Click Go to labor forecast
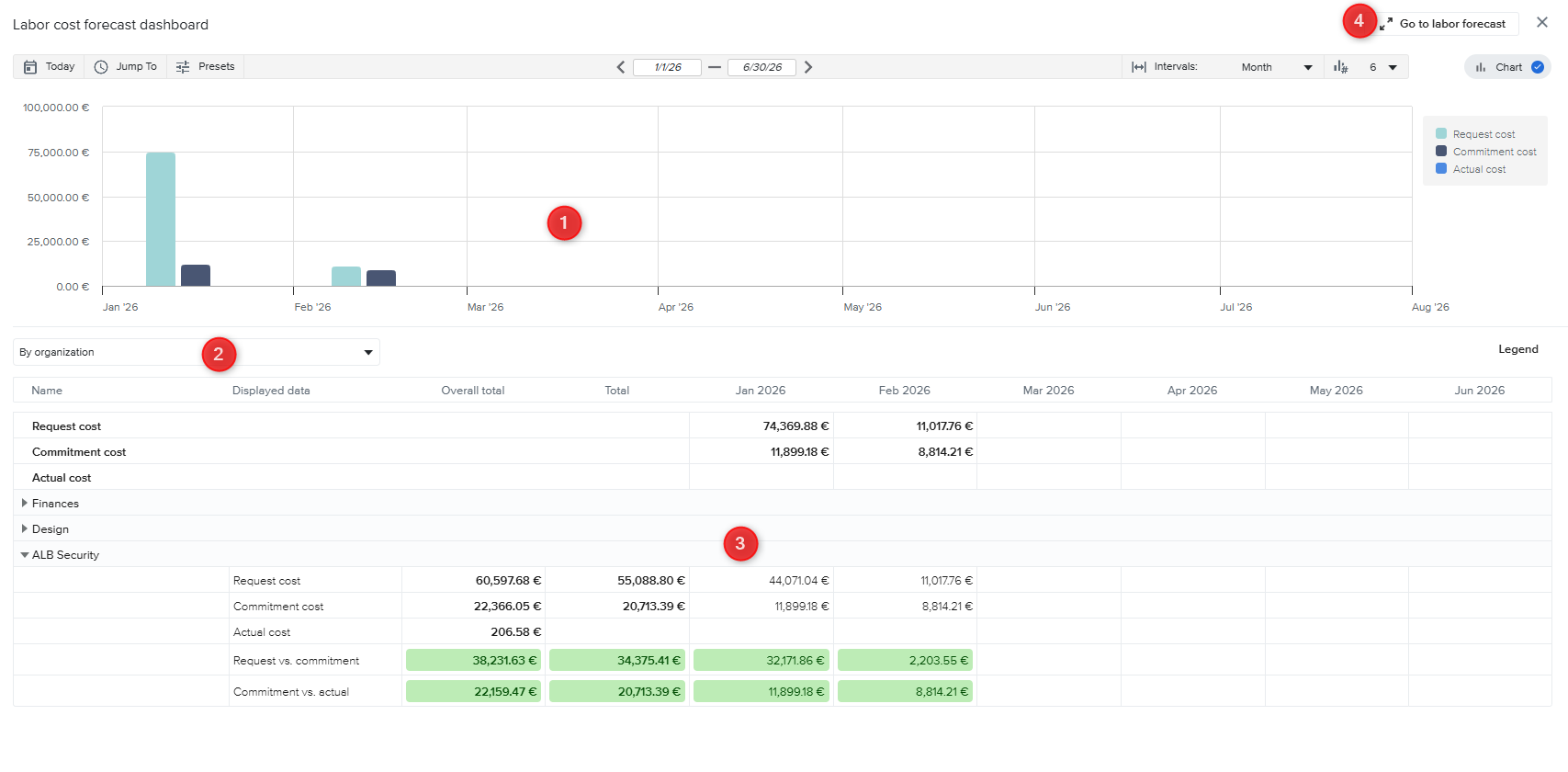The image size is (1568, 772). click(1452, 24)
